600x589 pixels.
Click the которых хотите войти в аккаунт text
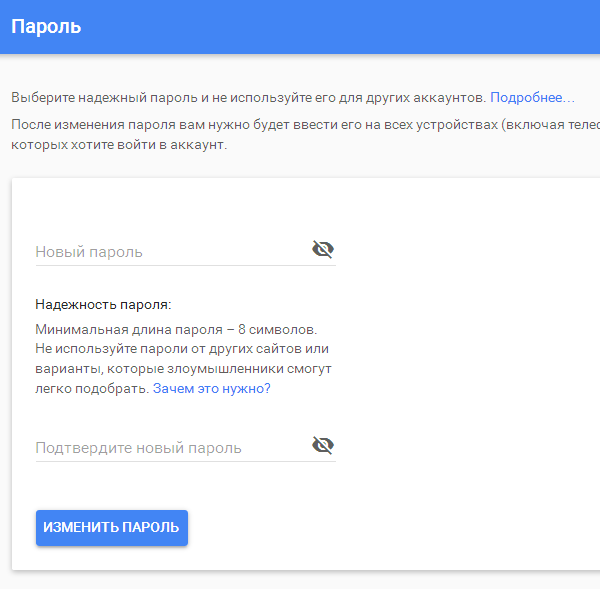click(119, 145)
